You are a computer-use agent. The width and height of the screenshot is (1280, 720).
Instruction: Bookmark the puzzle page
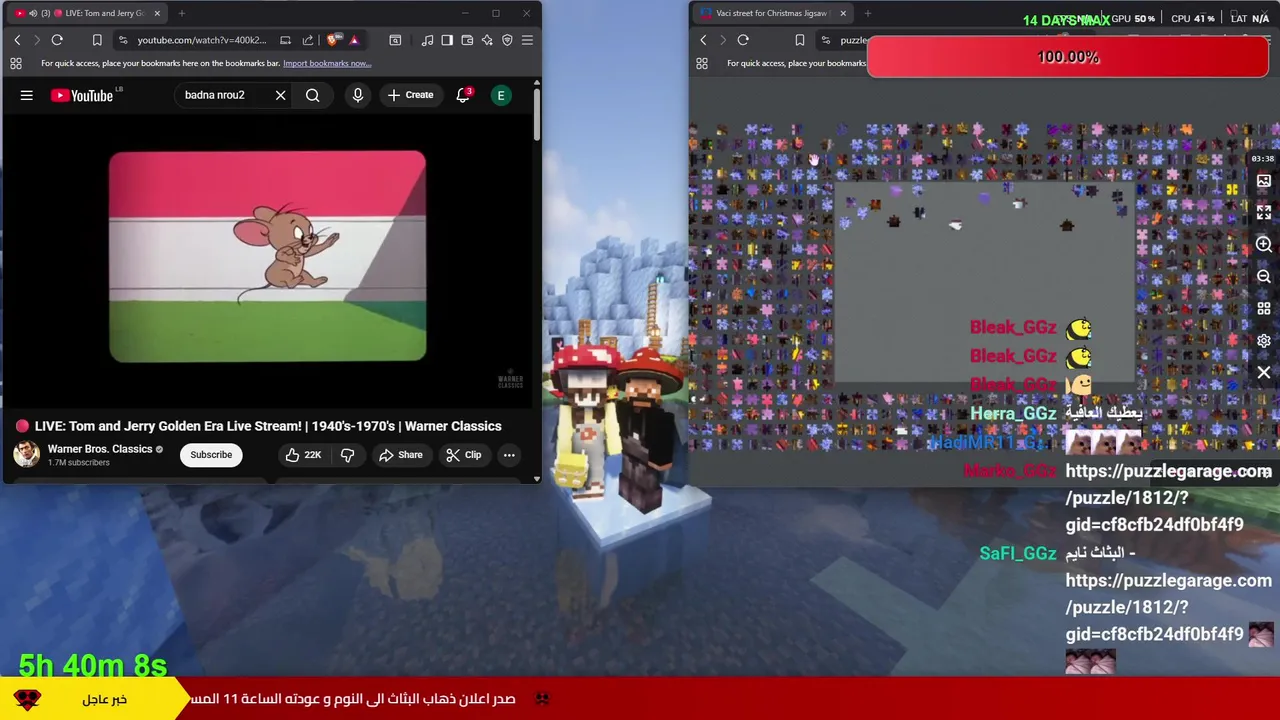799,40
